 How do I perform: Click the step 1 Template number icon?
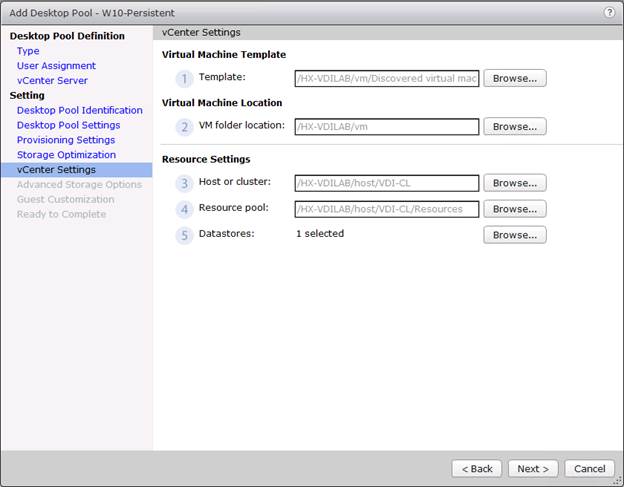pyautogui.click(x=184, y=79)
